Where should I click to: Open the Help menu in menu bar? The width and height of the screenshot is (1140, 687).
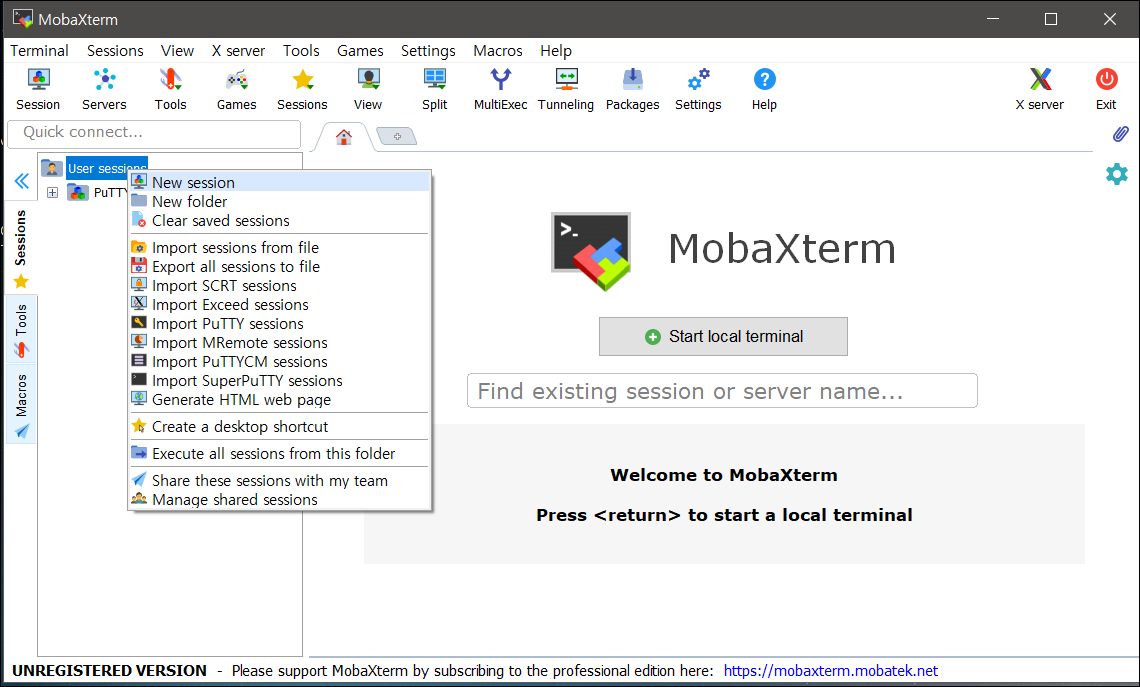pyautogui.click(x=555, y=51)
